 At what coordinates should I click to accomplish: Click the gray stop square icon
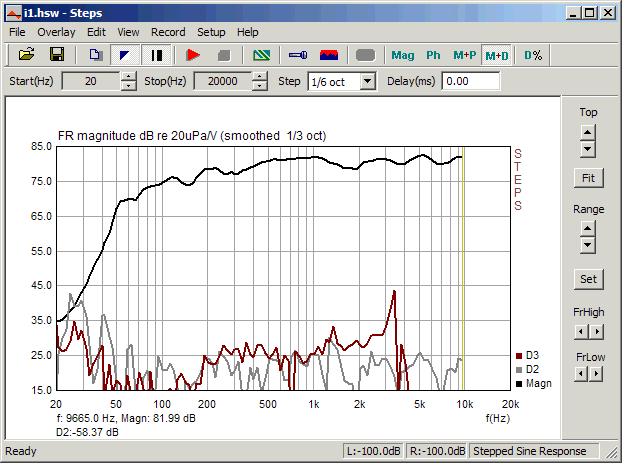(x=224, y=54)
